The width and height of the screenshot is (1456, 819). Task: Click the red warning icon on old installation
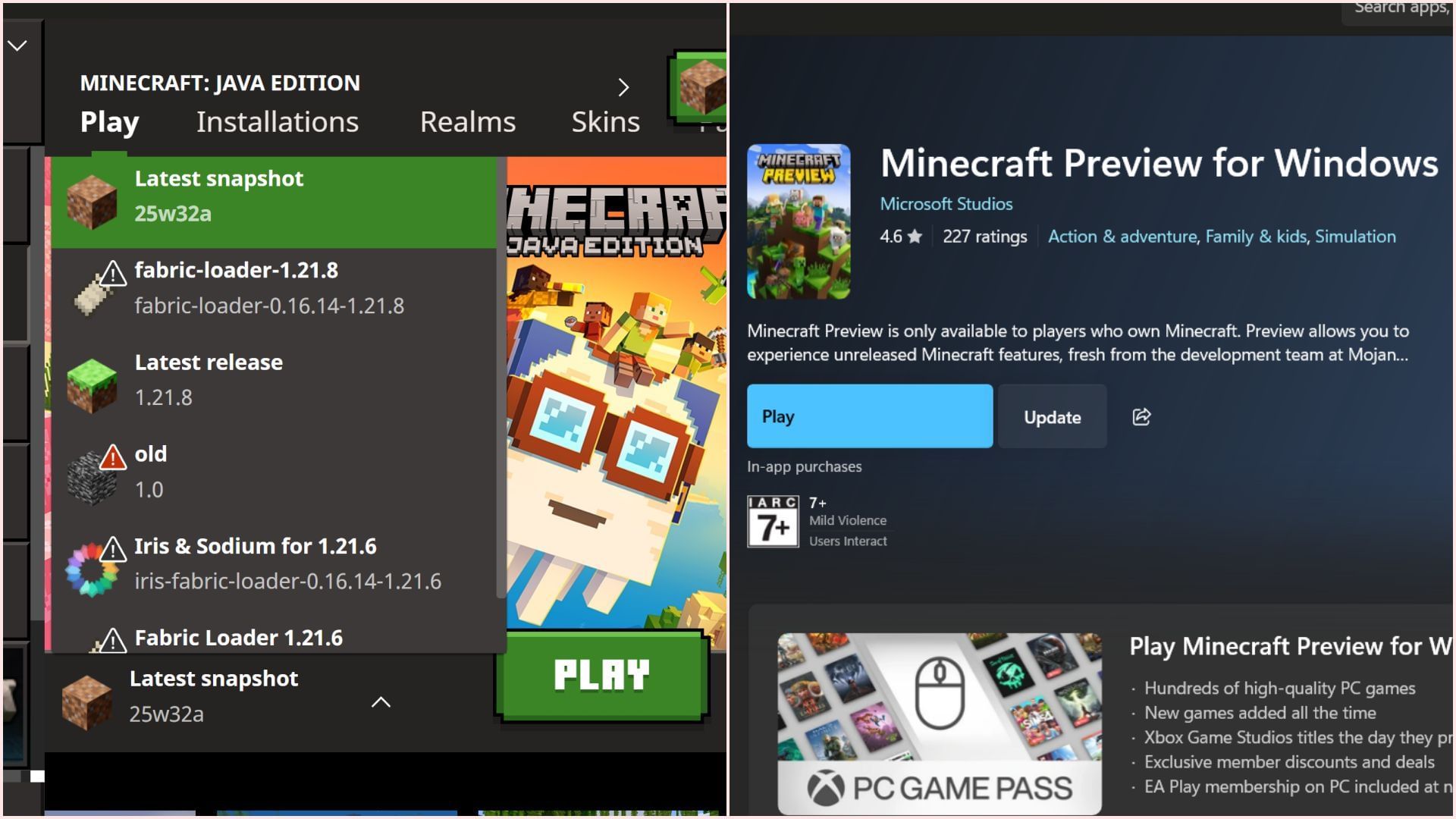[x=113, y=457]
